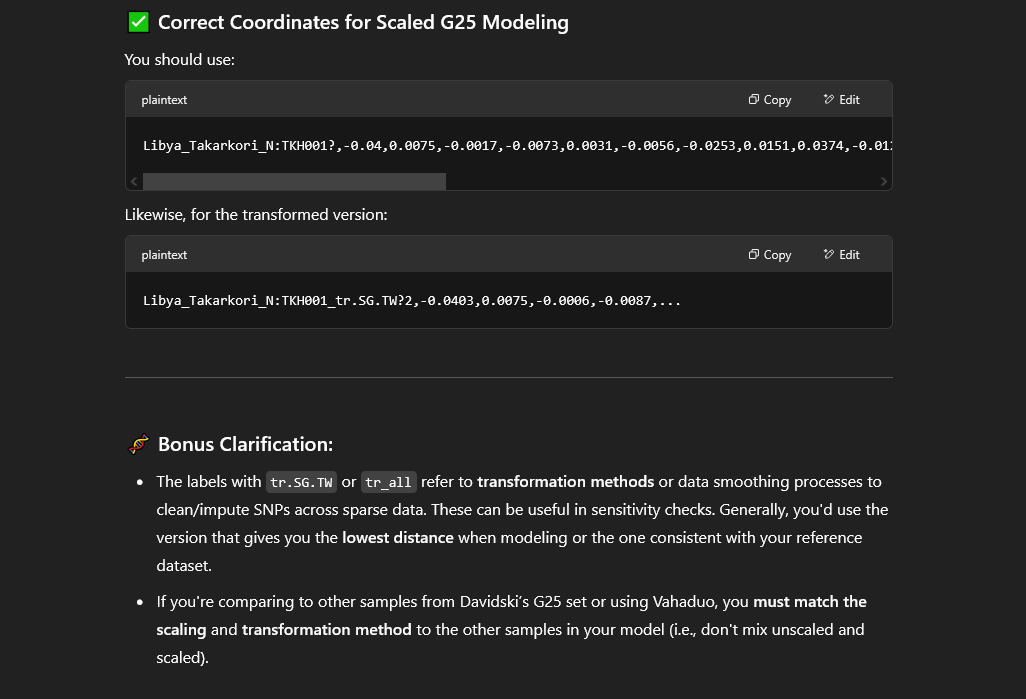Click the copy icon in first code block
The width and height of the screenshot is (1026, 699).
point(754,99)
